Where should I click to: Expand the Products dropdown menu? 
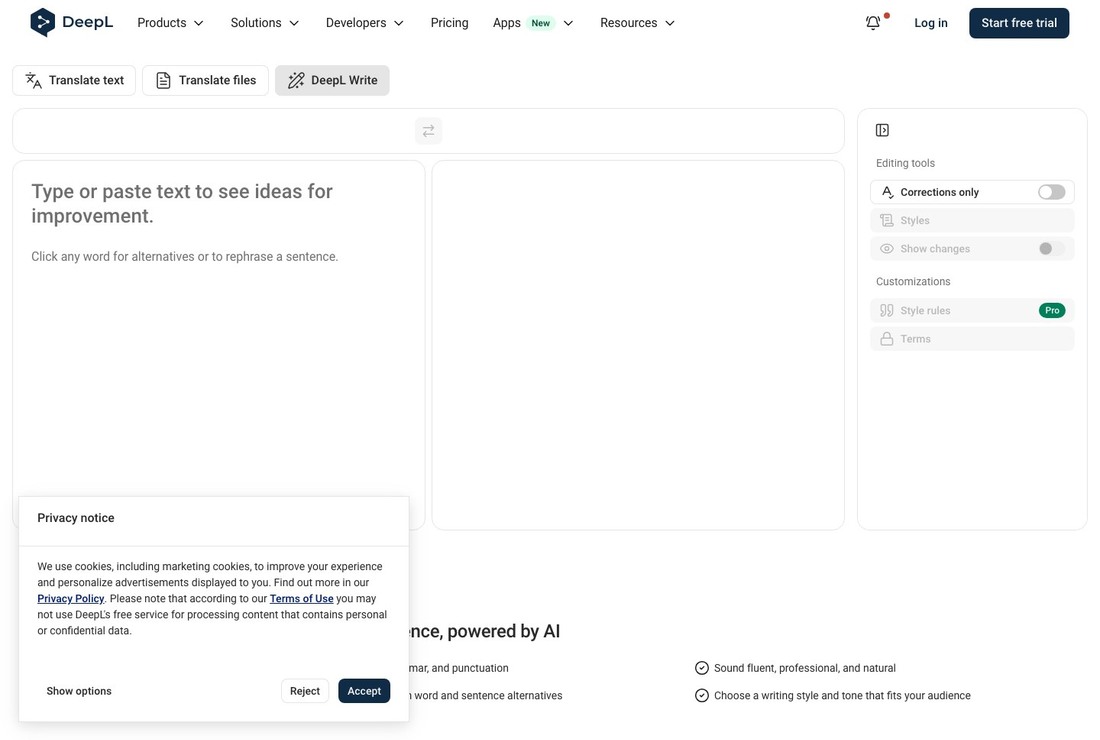[x=170, y=23]
